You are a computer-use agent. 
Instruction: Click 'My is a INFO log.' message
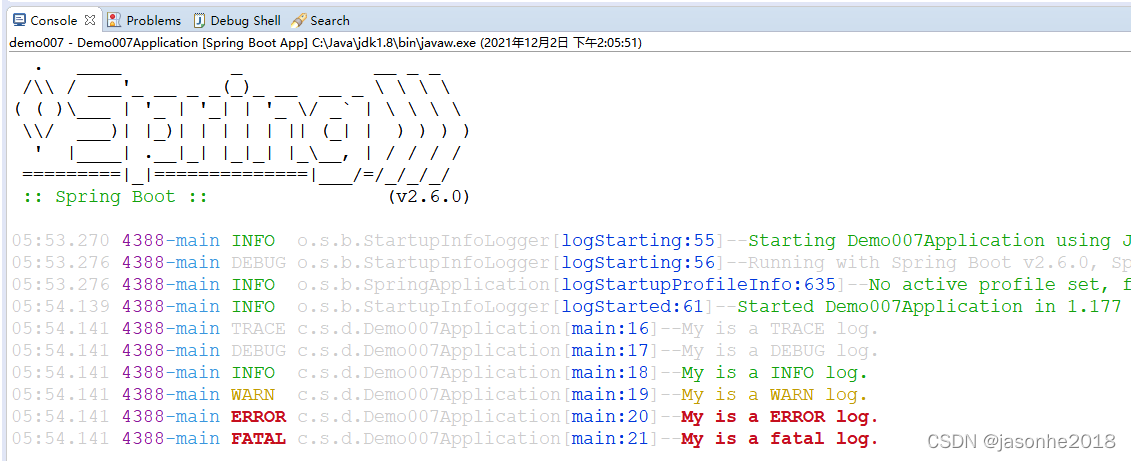tap(775, 373)
